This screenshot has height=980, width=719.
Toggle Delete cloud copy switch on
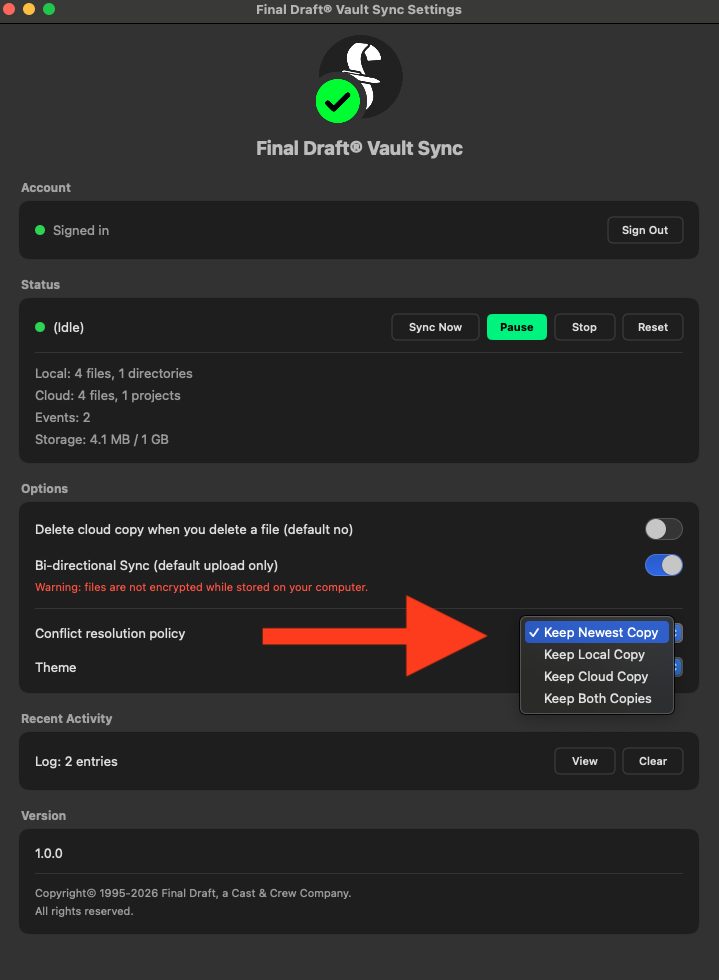coord(663,529)
